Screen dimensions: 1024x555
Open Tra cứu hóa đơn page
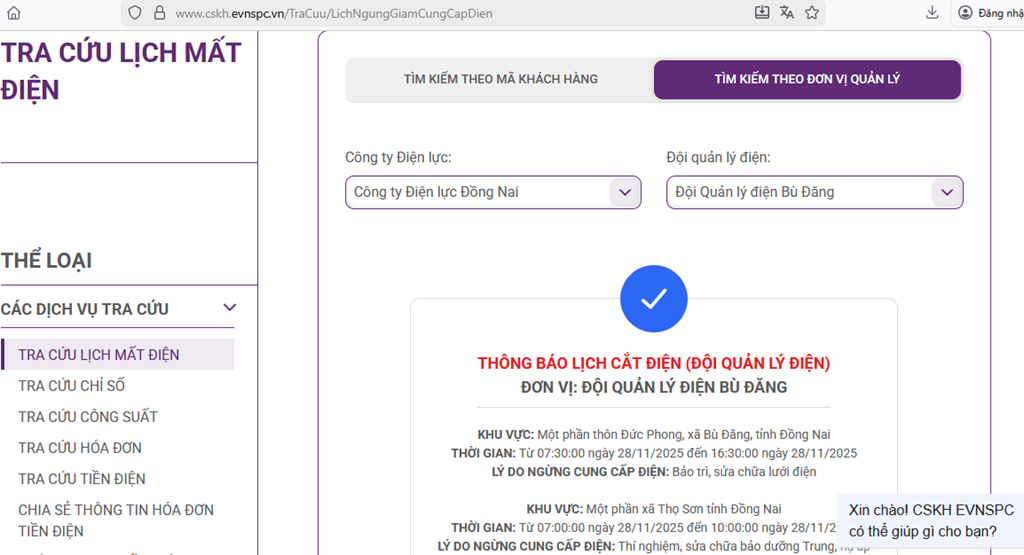coord(80,448)
